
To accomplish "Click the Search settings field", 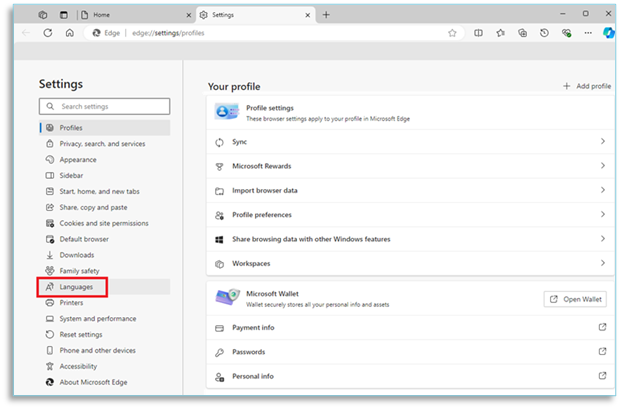I will click(105, 107).
